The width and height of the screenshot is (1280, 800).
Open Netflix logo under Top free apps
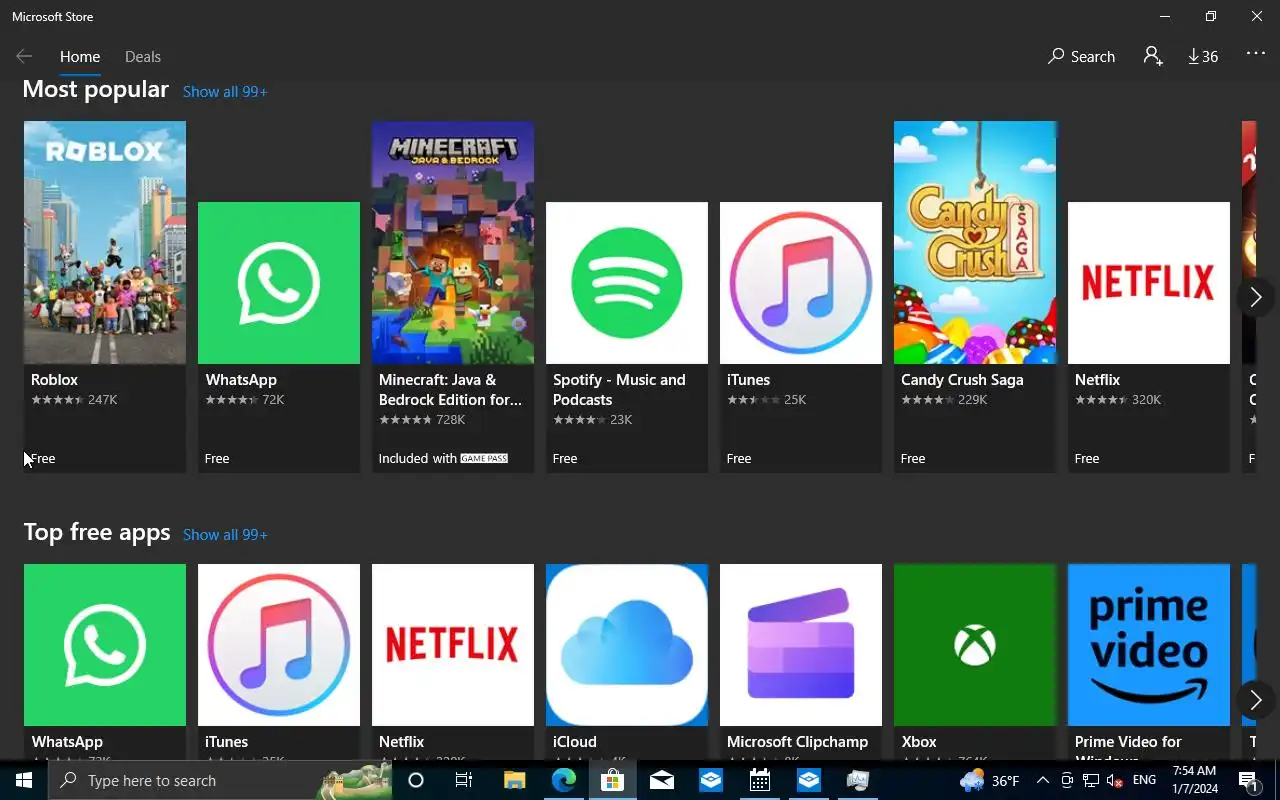453,645
